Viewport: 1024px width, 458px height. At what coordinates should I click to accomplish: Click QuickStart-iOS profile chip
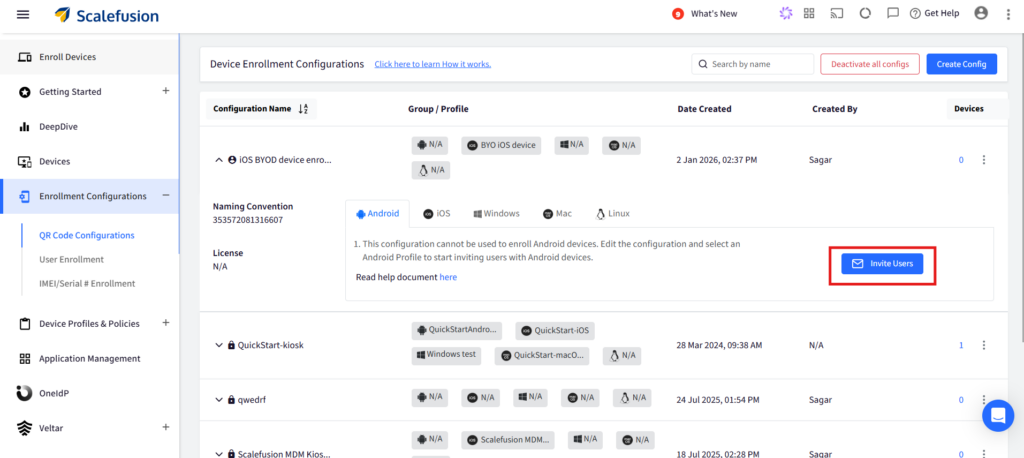[x=555, y=331]
